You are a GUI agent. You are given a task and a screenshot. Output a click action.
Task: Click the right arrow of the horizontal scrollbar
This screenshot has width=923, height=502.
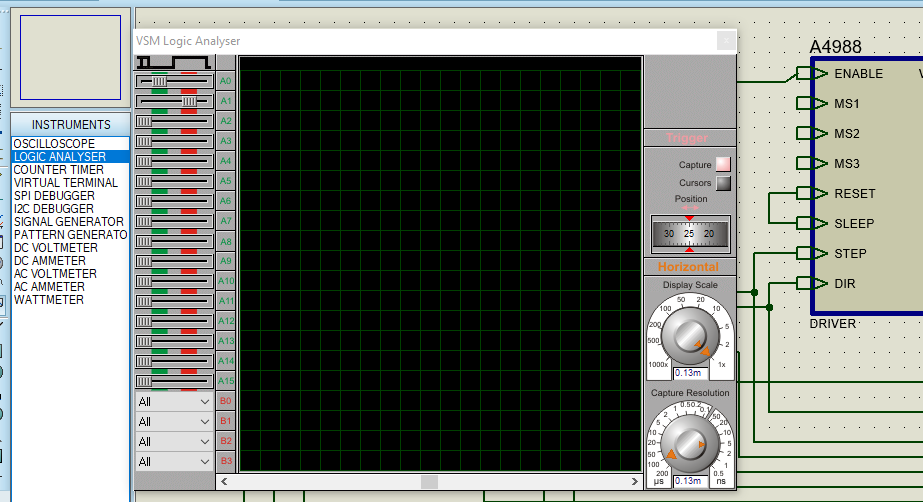[x=634, y=481]
